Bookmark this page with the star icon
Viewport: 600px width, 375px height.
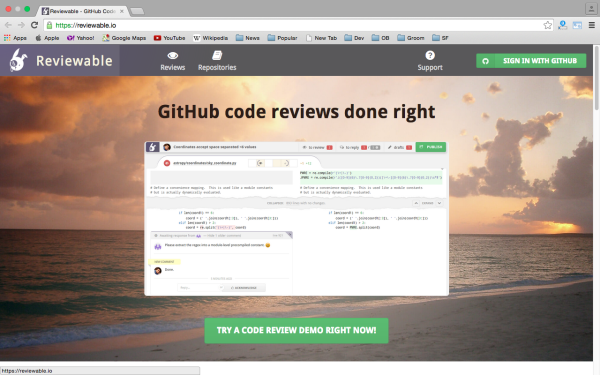pyautogui.click(x=548, y=25)
